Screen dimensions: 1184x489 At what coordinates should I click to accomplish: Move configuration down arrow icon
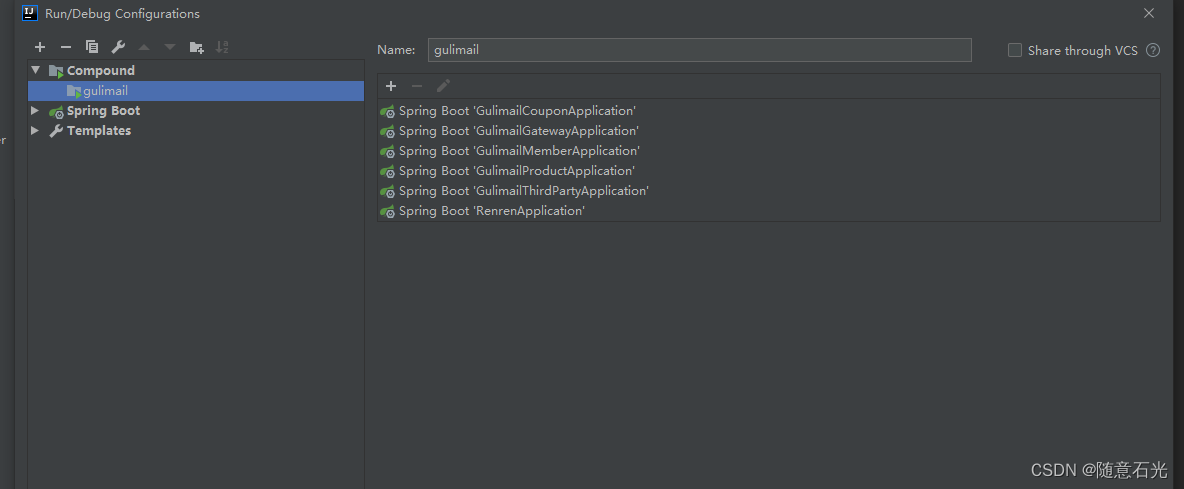(170, 48)
